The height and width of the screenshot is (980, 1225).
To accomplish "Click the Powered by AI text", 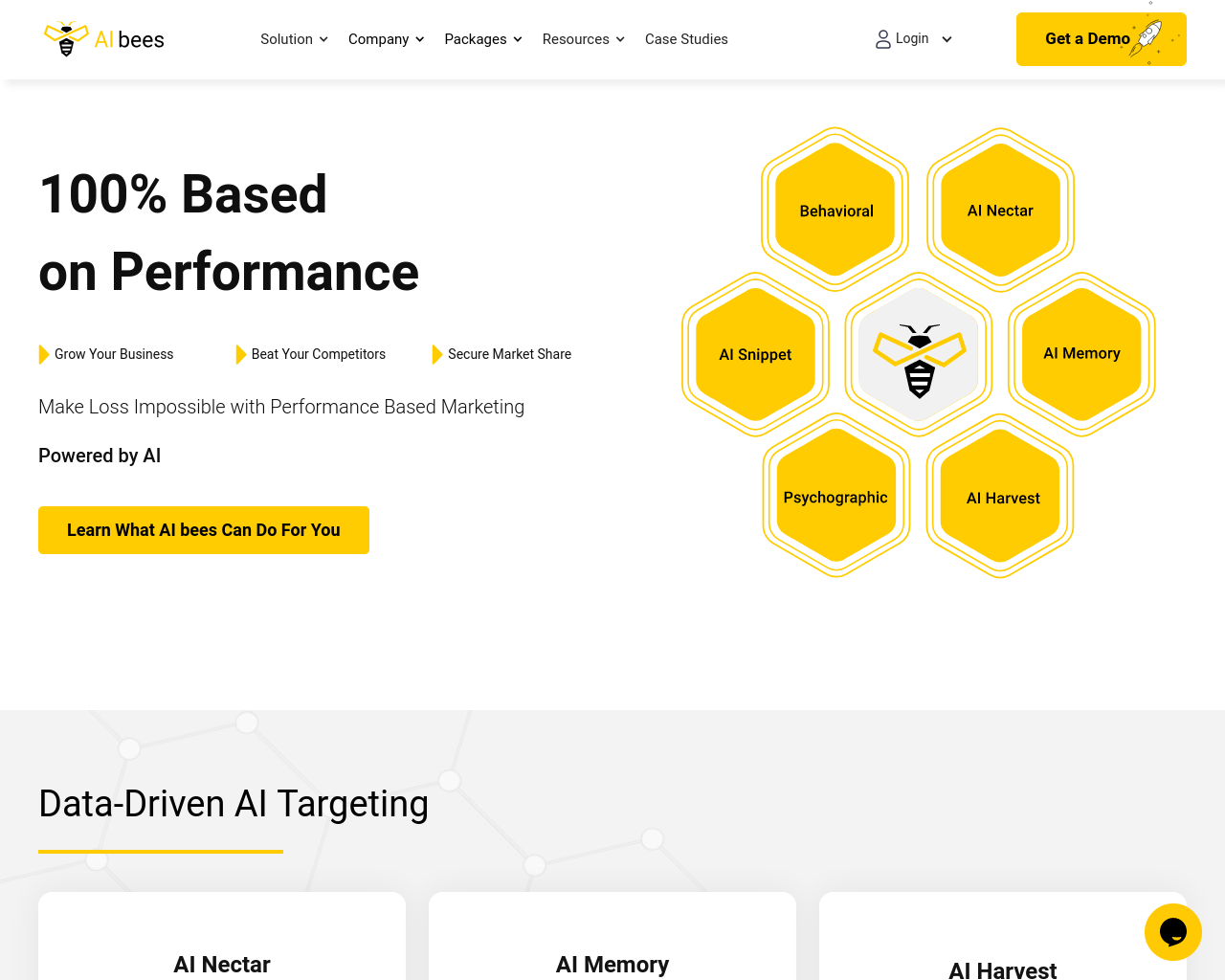I will 100,456.
